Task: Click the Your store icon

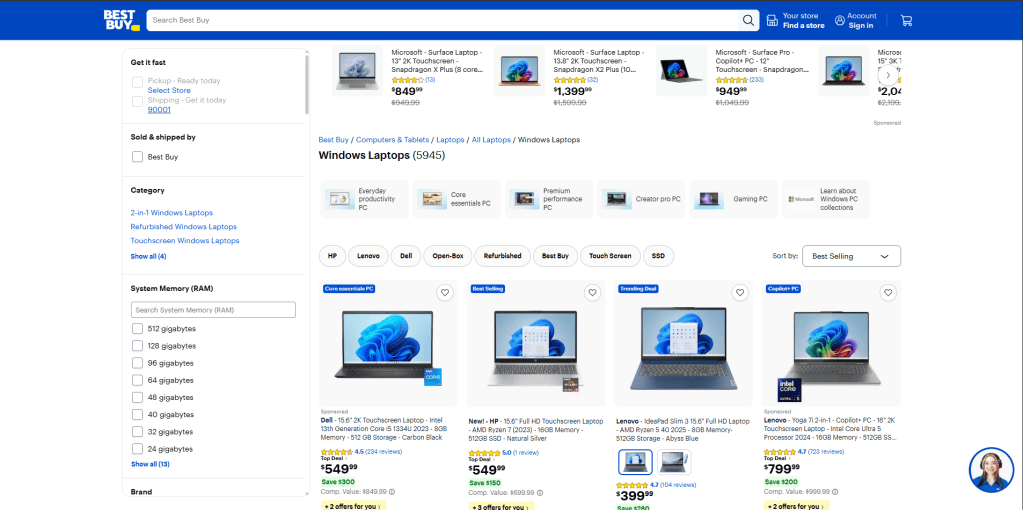Action: [x=772, y=20]
